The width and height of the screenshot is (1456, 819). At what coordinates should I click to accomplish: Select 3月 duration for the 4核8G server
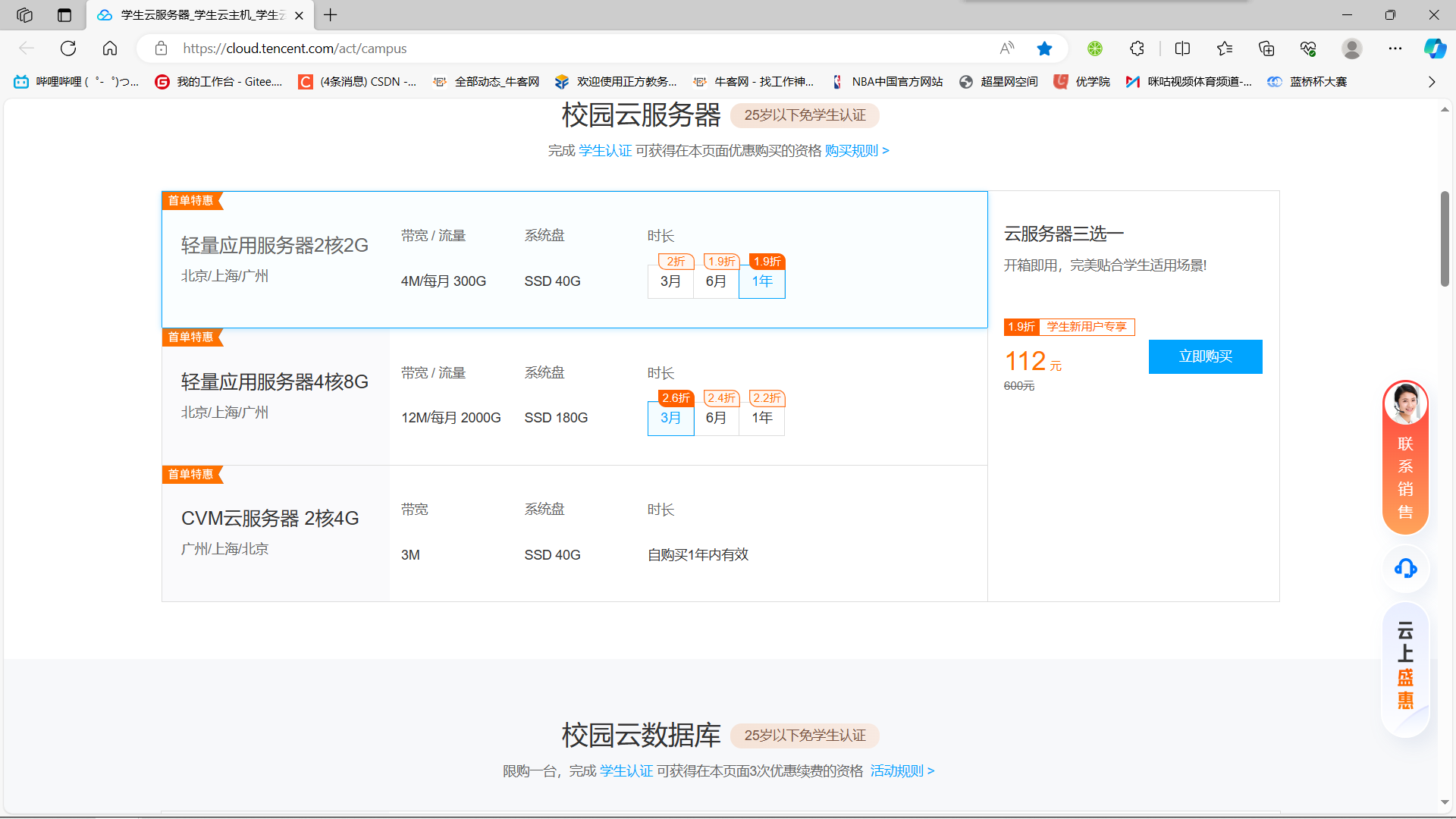tap(671, 418)
